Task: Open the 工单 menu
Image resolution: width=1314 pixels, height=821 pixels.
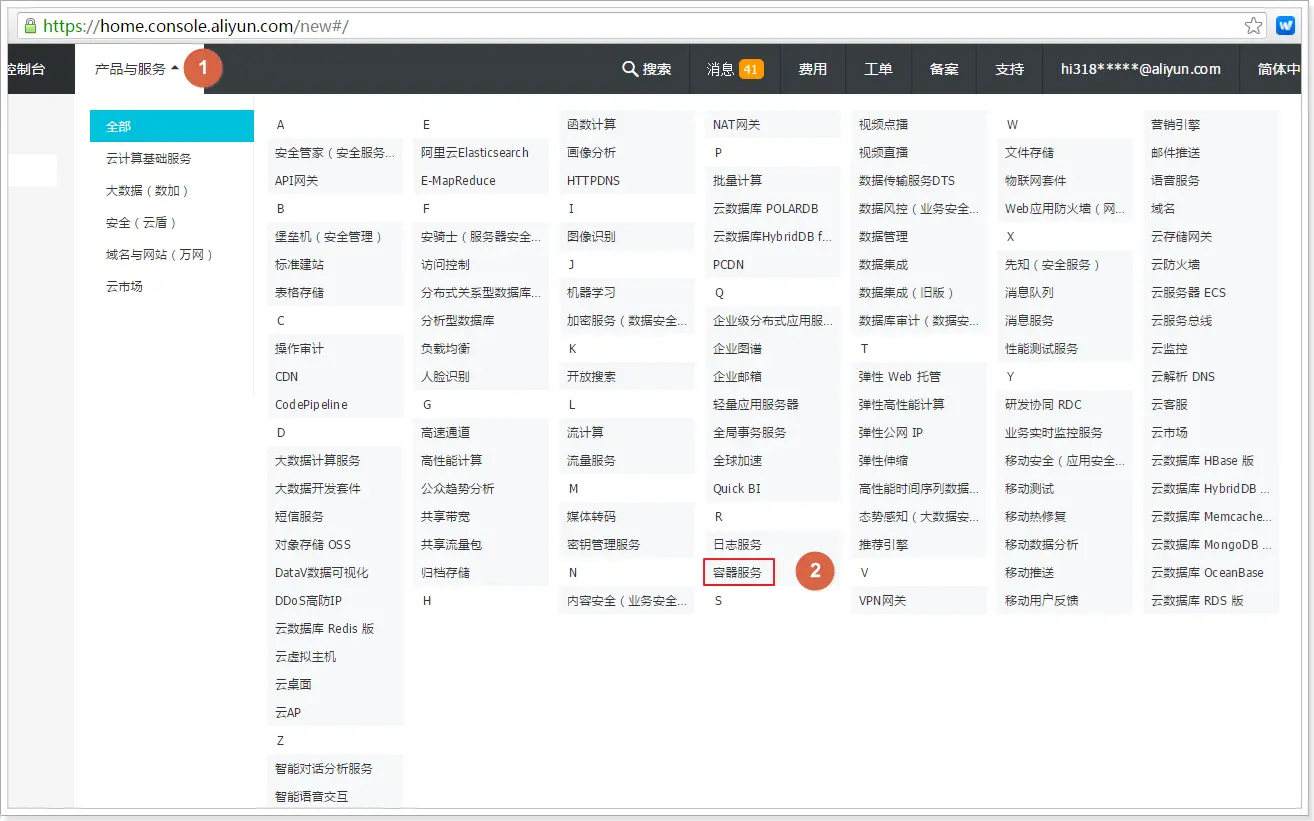Action: point(878,69)
